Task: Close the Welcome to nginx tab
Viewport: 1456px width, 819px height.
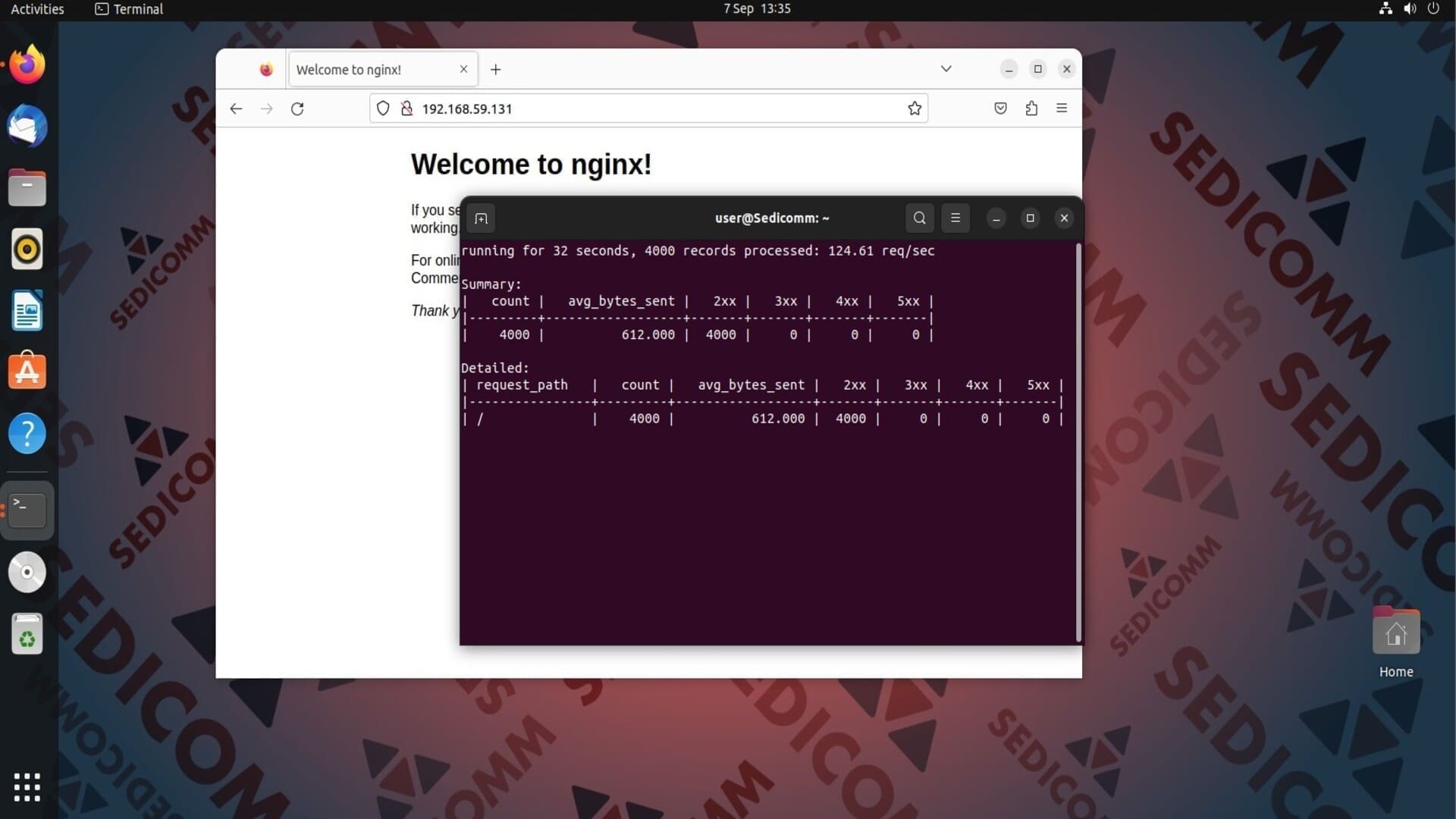Action: [x=463, y=69]
